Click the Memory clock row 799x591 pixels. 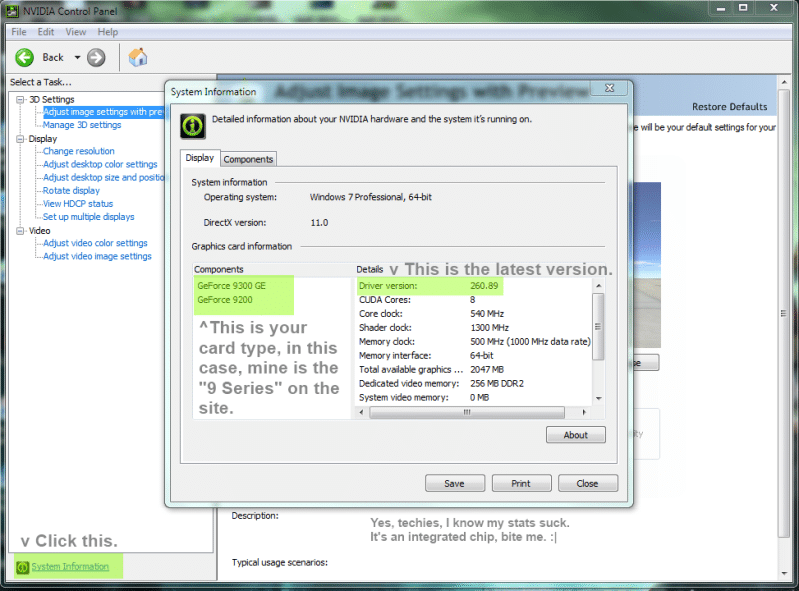pos(474,342)
